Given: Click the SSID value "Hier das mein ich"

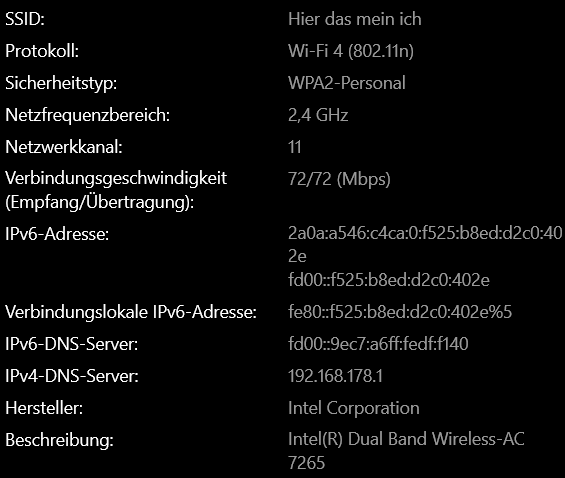Looking at the screenshot, I should [355, 19].
